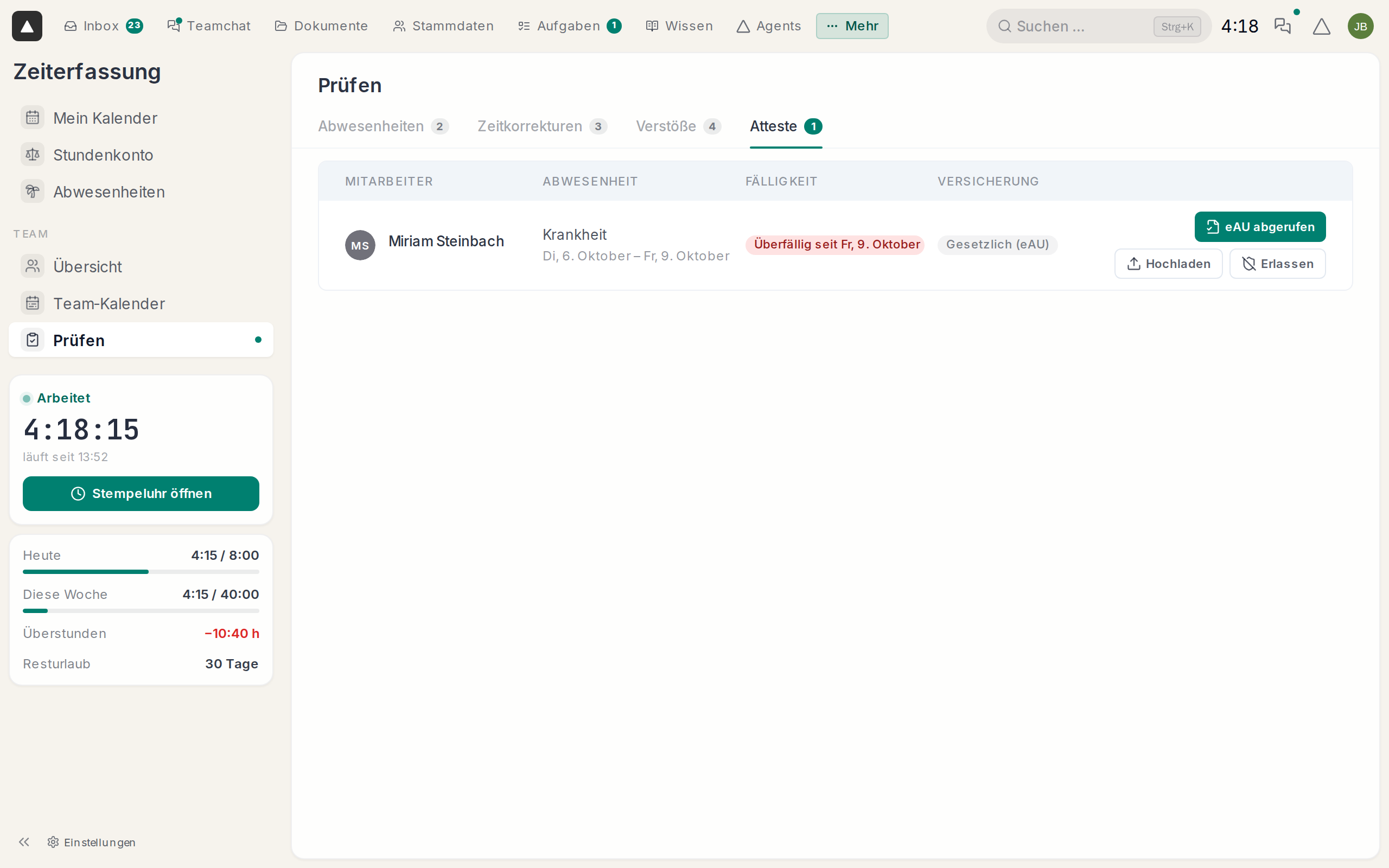This screenshot has width=1389, height=868.
Task: Switch to the Abwesenheiten tab
Action: tap(384, 126)
